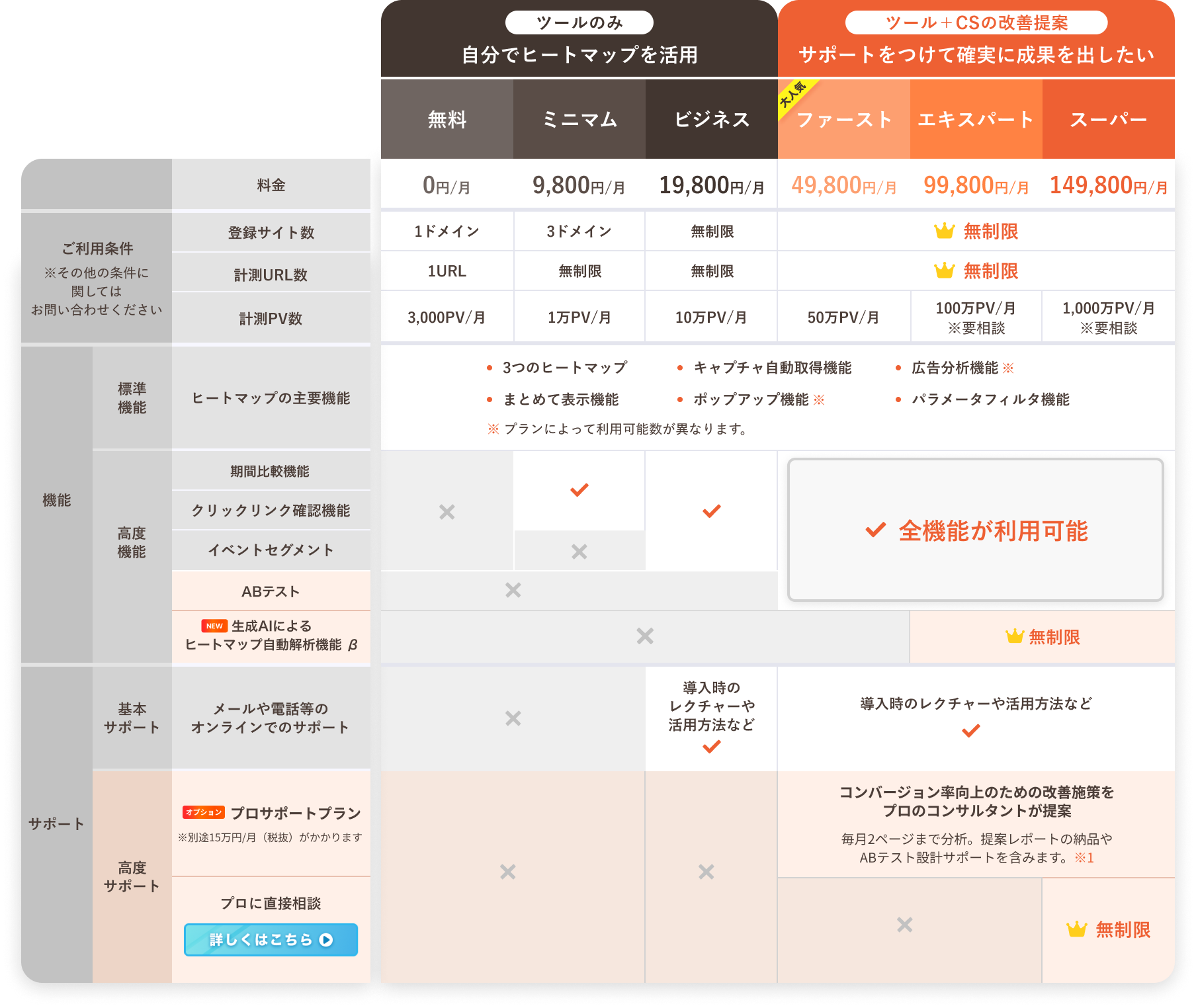This screenshot has height=1008, width=1196.
Task: Click the イベントセグメント row label
Action: (271, 550)
